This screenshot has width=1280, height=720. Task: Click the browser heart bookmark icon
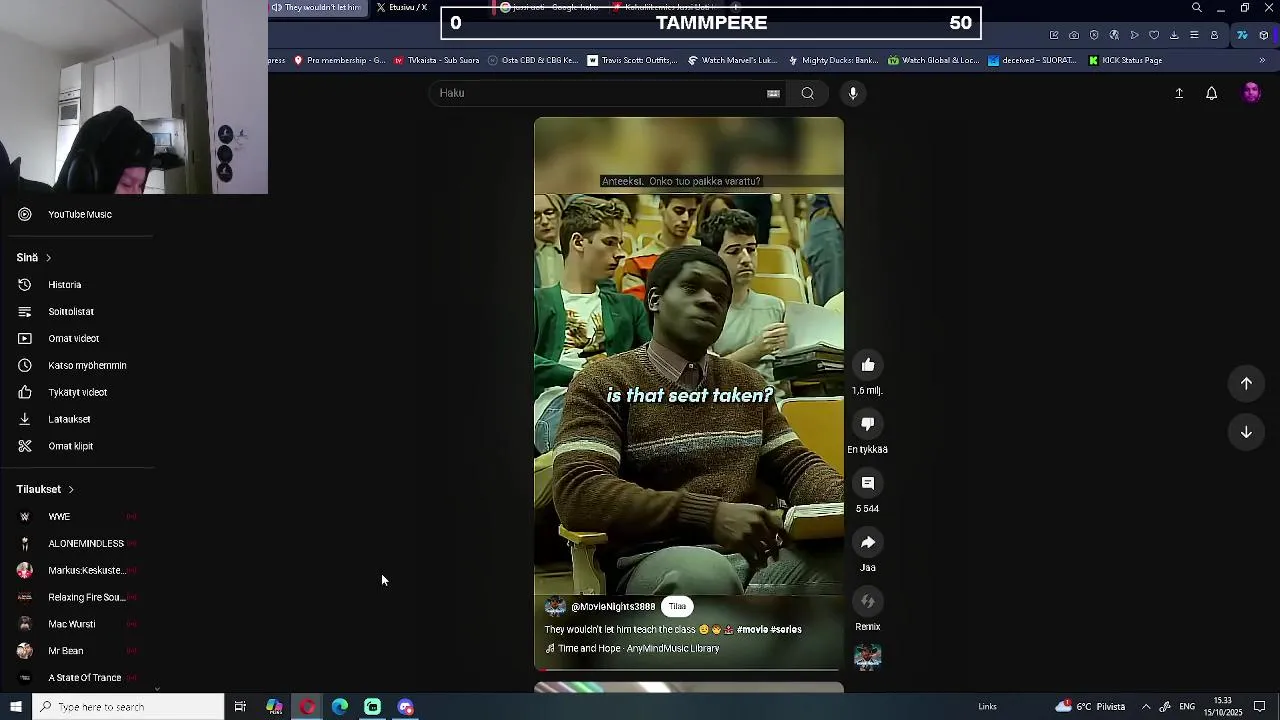tap(1154, 35)
